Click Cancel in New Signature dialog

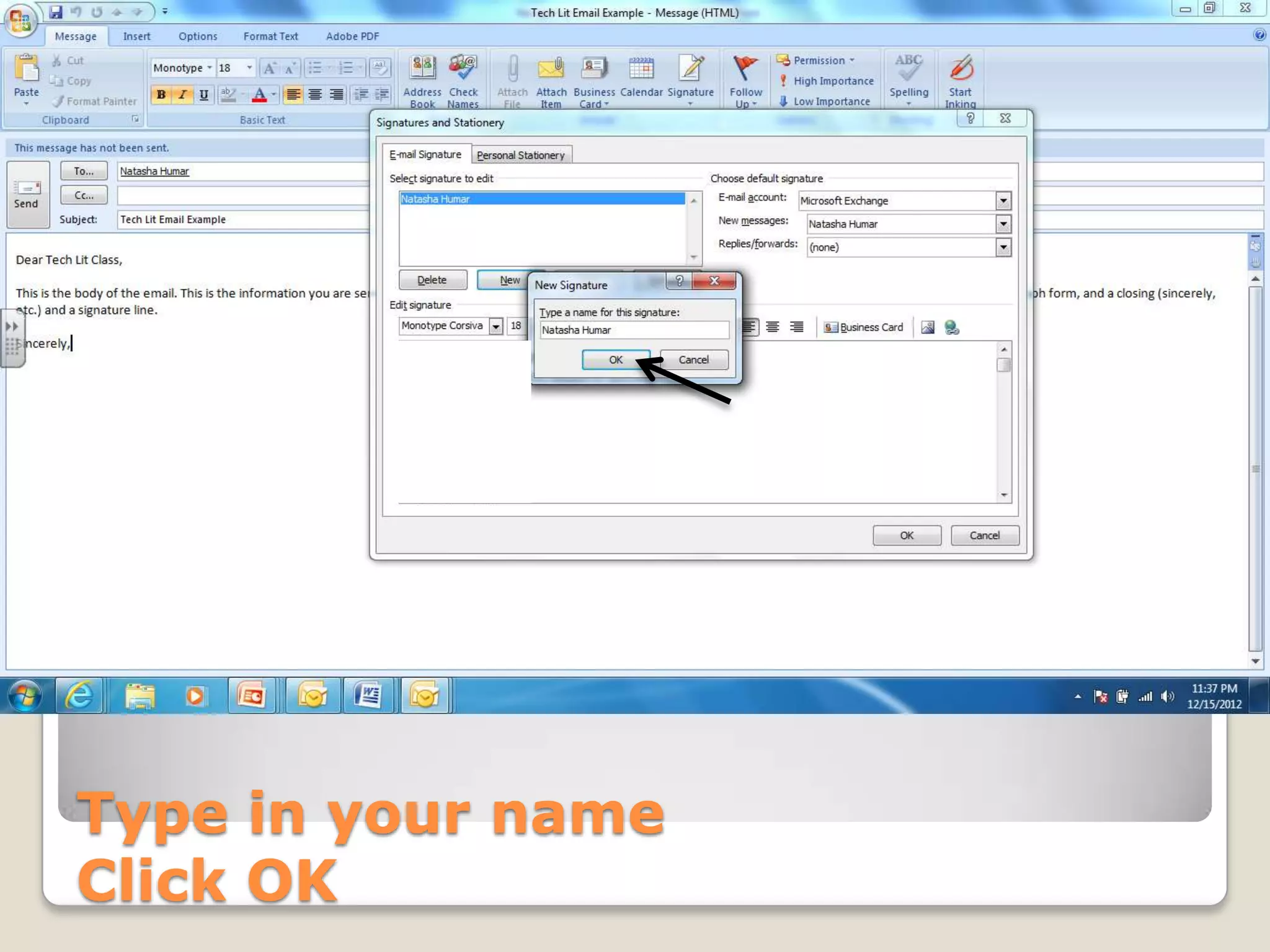click(693, 359)
